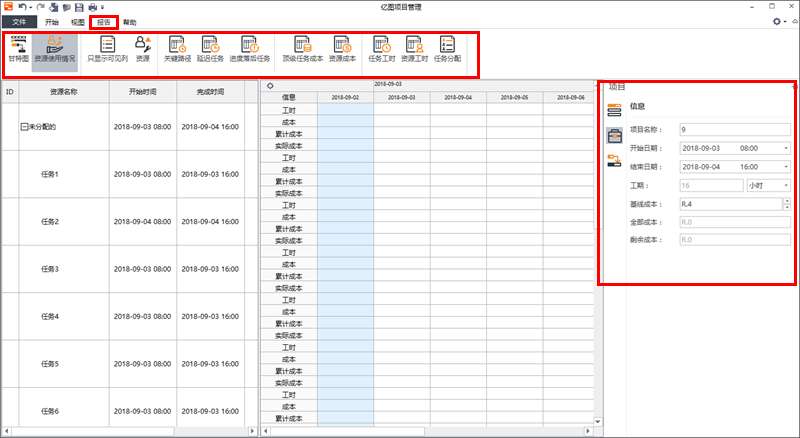
Task: Click left arrow of resource table scrollbar
Action: pyautogui.click(x=6, y=431)
